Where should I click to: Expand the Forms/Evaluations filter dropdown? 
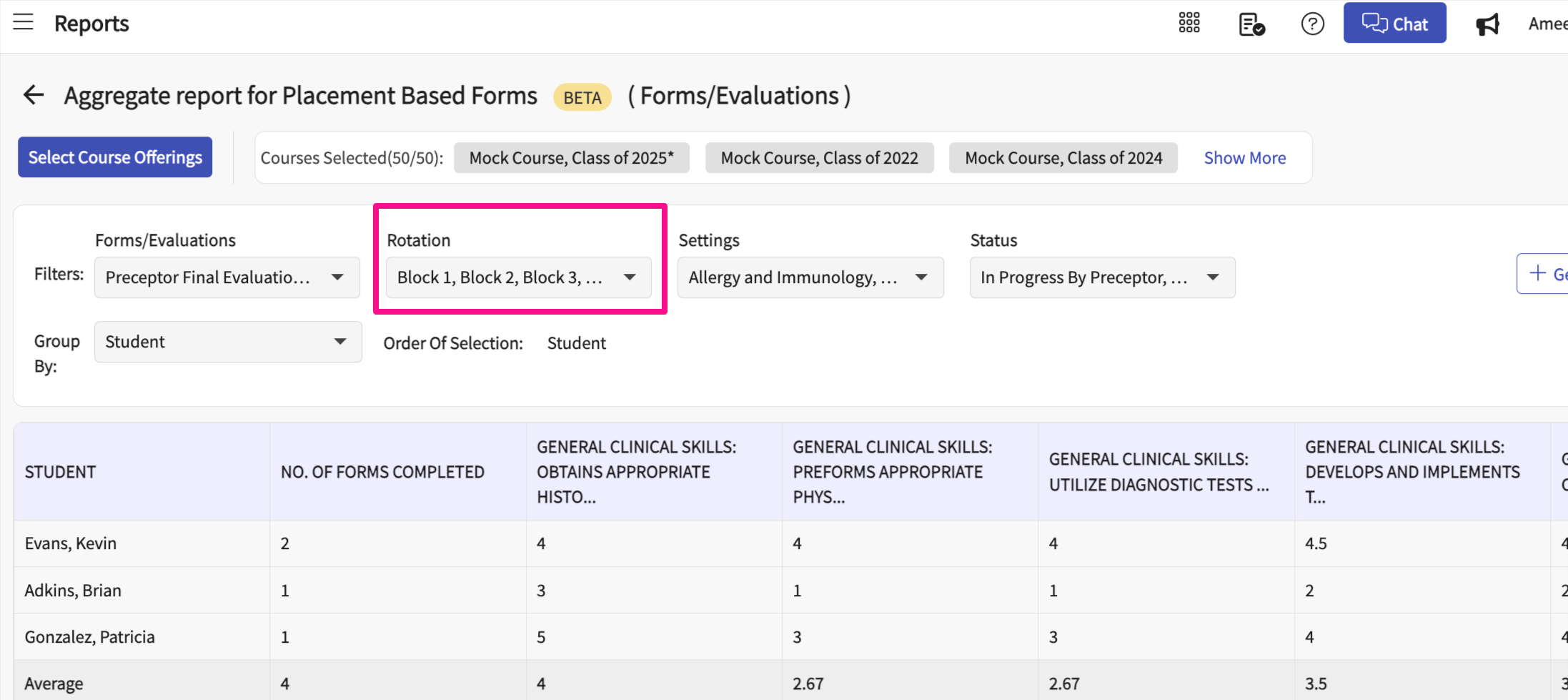pyautogui.click(x=227, y=277)
